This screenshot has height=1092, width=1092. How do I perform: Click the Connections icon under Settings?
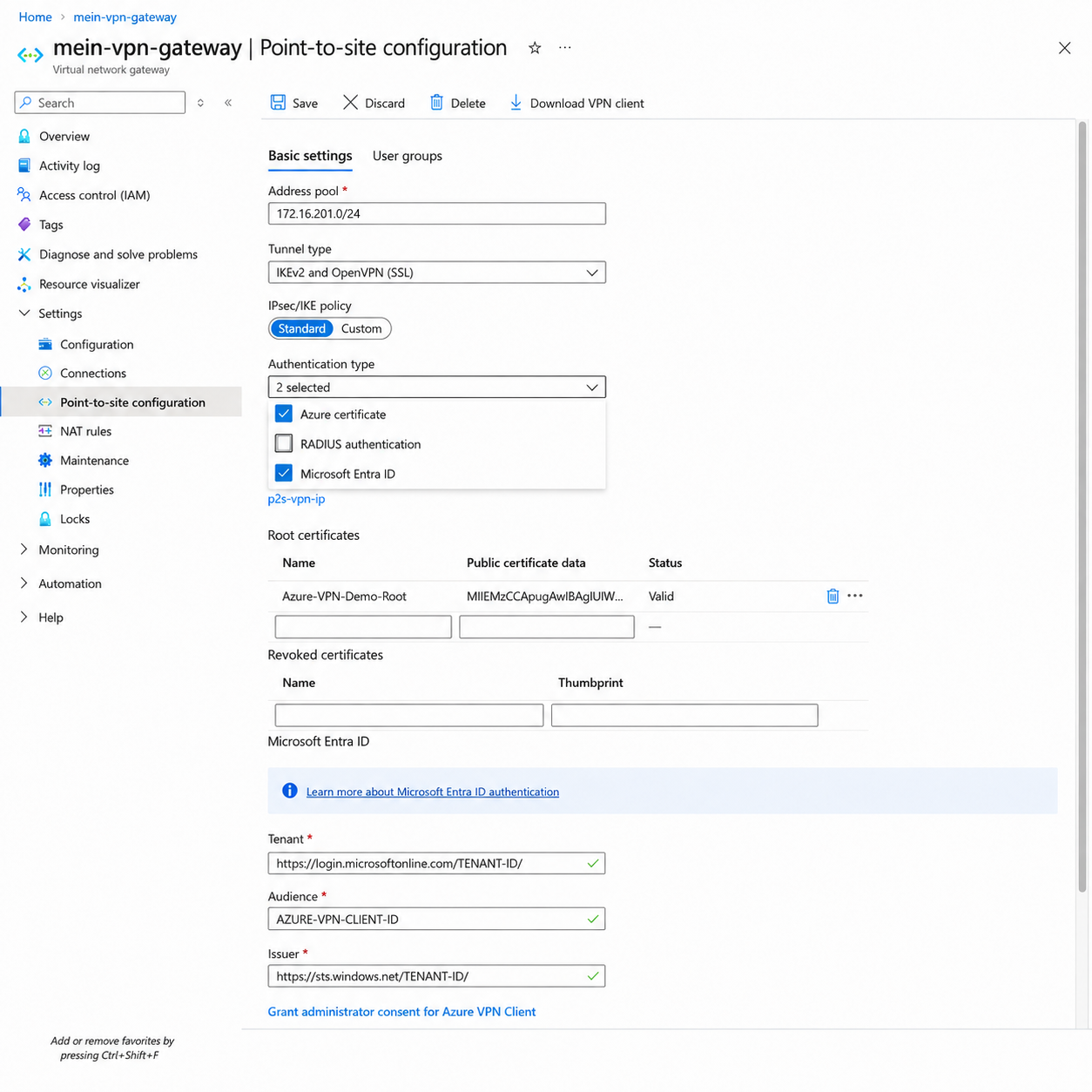(x=45, y=373)
